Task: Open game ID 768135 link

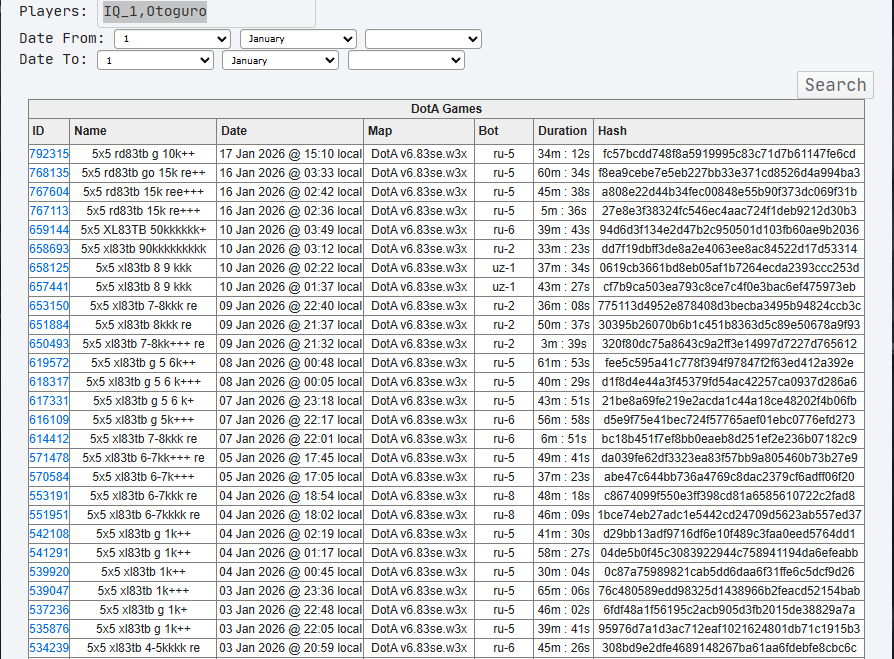Action: point(49,173)
